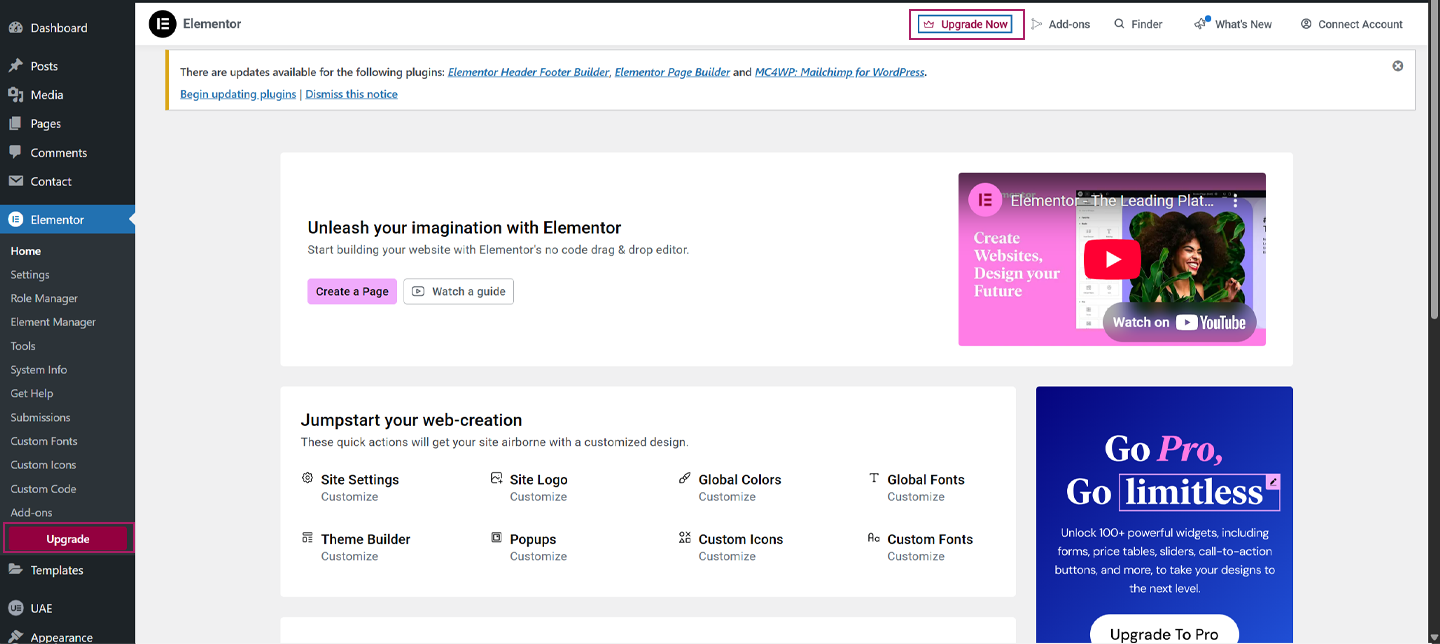The width and height of the screenshot is (1440, 644).
Task: Click the Popups icon
Action: (496, 538)
